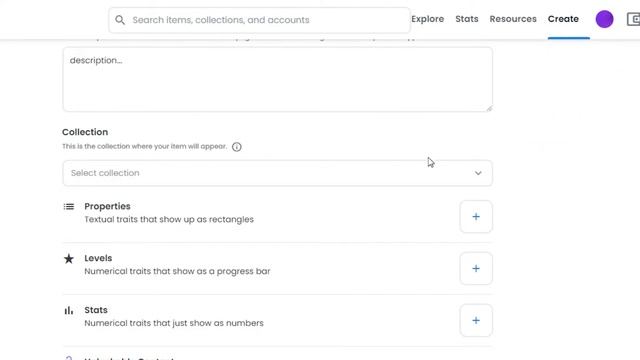Click into the description text area

278,79
